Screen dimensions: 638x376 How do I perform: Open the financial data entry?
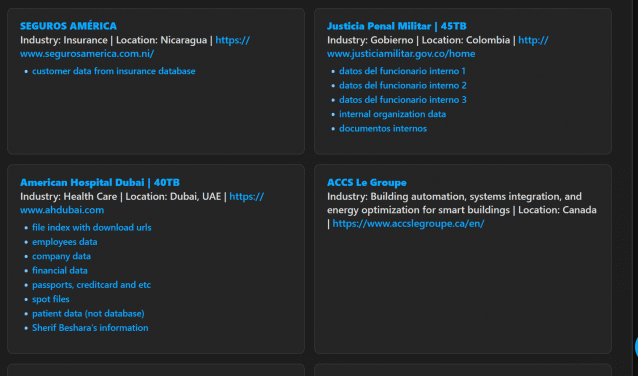(60, 271)
